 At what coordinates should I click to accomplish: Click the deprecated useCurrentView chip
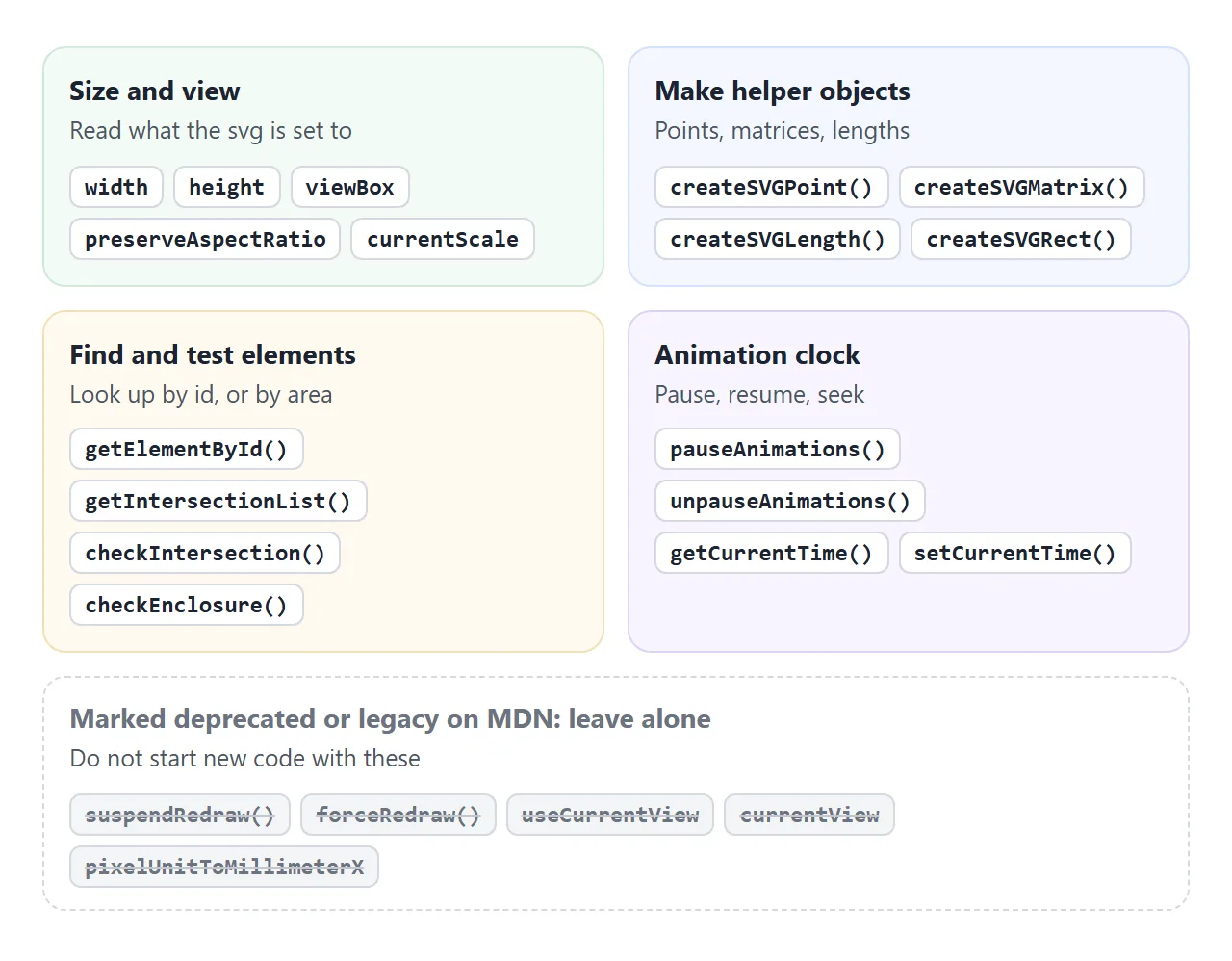coord(610,815)
